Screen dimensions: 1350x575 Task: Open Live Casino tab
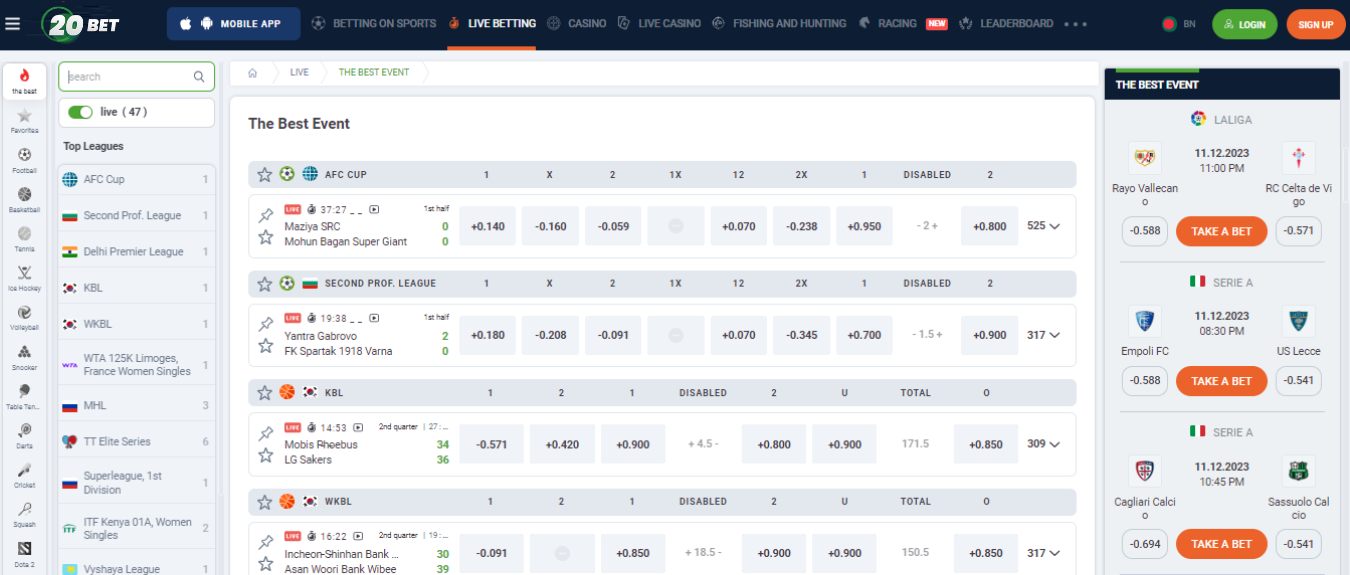click(659, 23)
